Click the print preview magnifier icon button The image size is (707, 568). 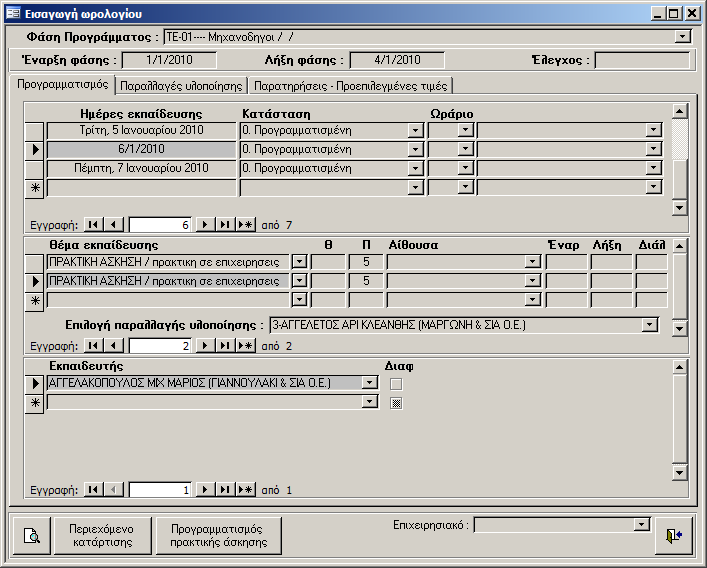(32, 536)
